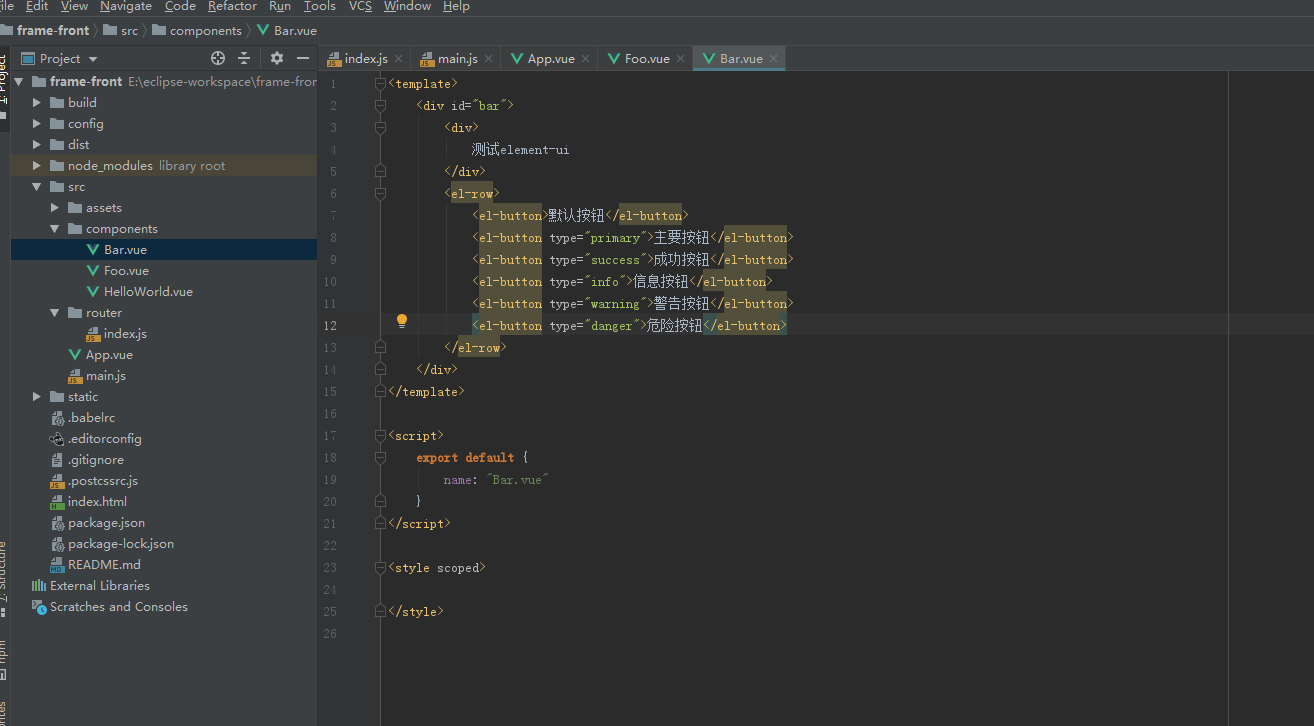1314x726 pixels.
Task: Select main.js in the project tree
Action: (105, 376)
